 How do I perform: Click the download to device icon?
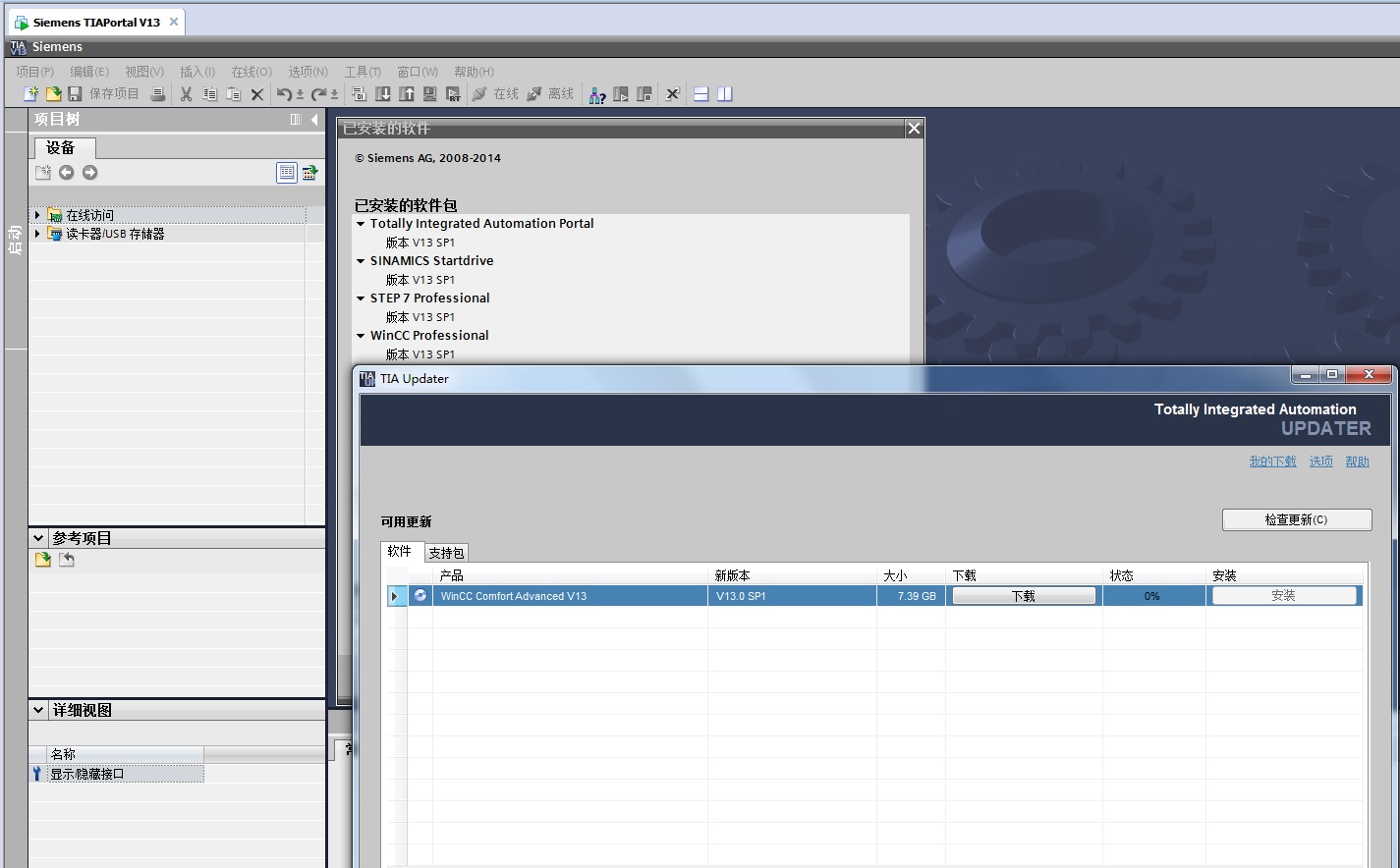point(383,94)
